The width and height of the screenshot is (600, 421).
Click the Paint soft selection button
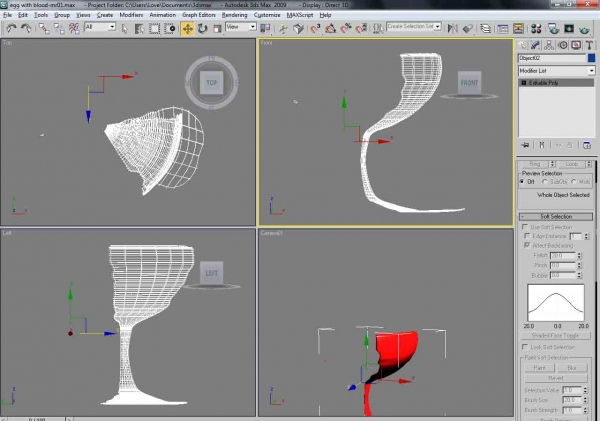click(x=539, y=368)
